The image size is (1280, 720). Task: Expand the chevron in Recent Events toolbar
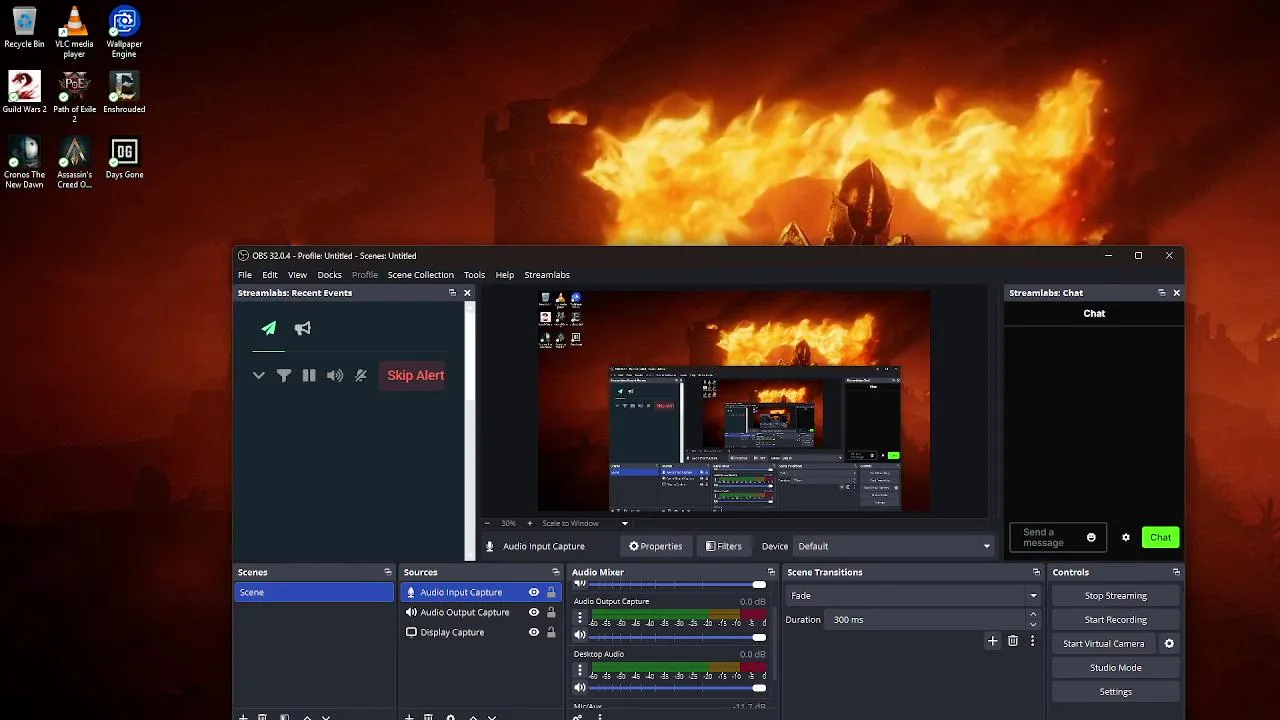click(259, 375)
